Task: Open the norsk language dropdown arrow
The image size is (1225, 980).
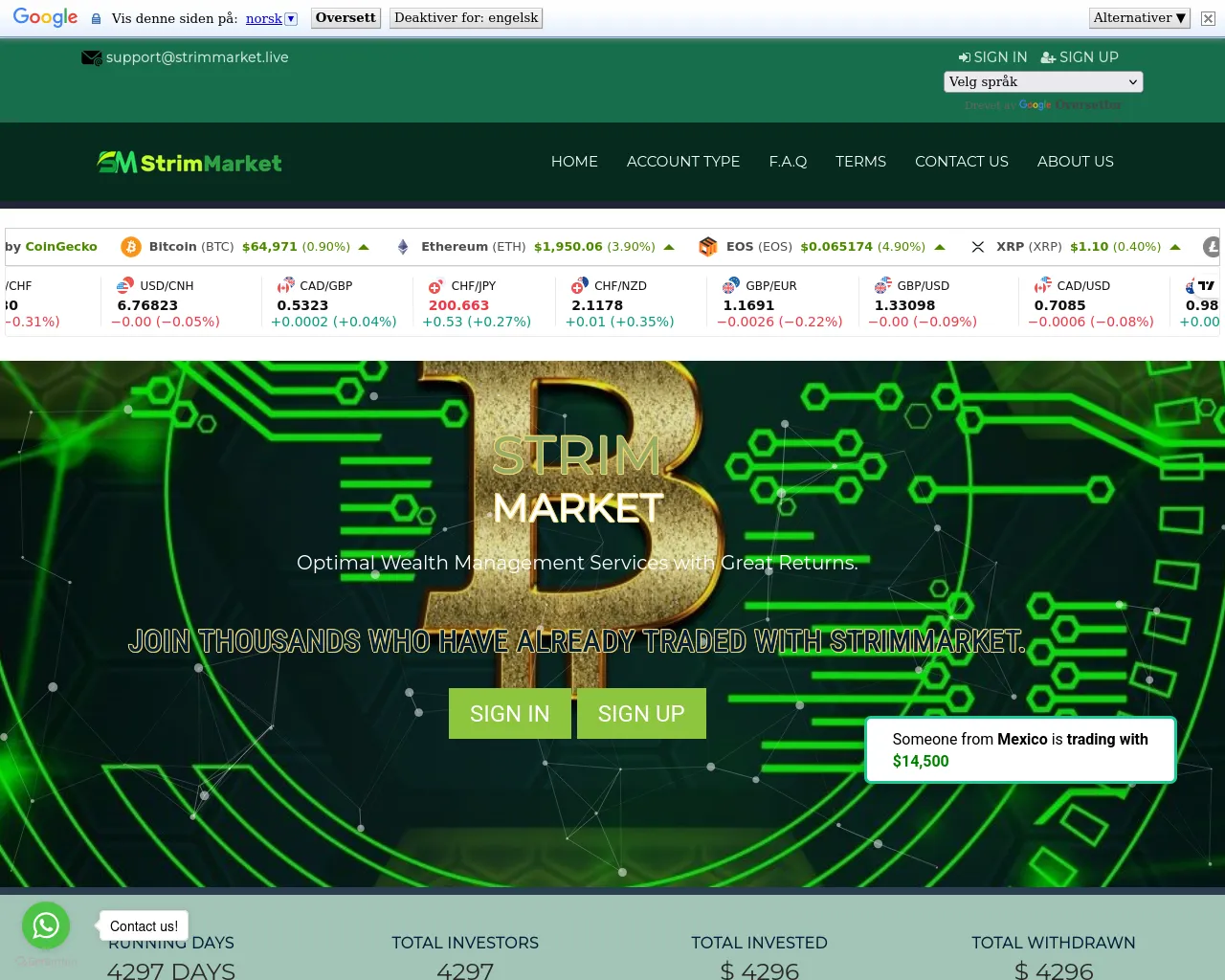Action: coord(291,18)
